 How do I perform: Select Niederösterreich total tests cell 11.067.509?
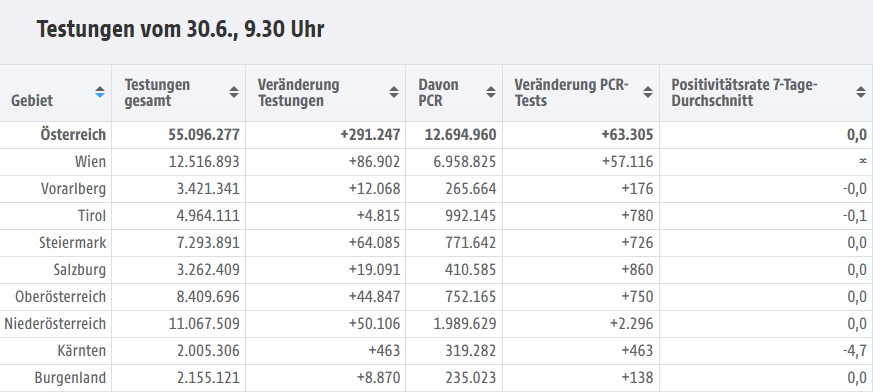point(204,324)
